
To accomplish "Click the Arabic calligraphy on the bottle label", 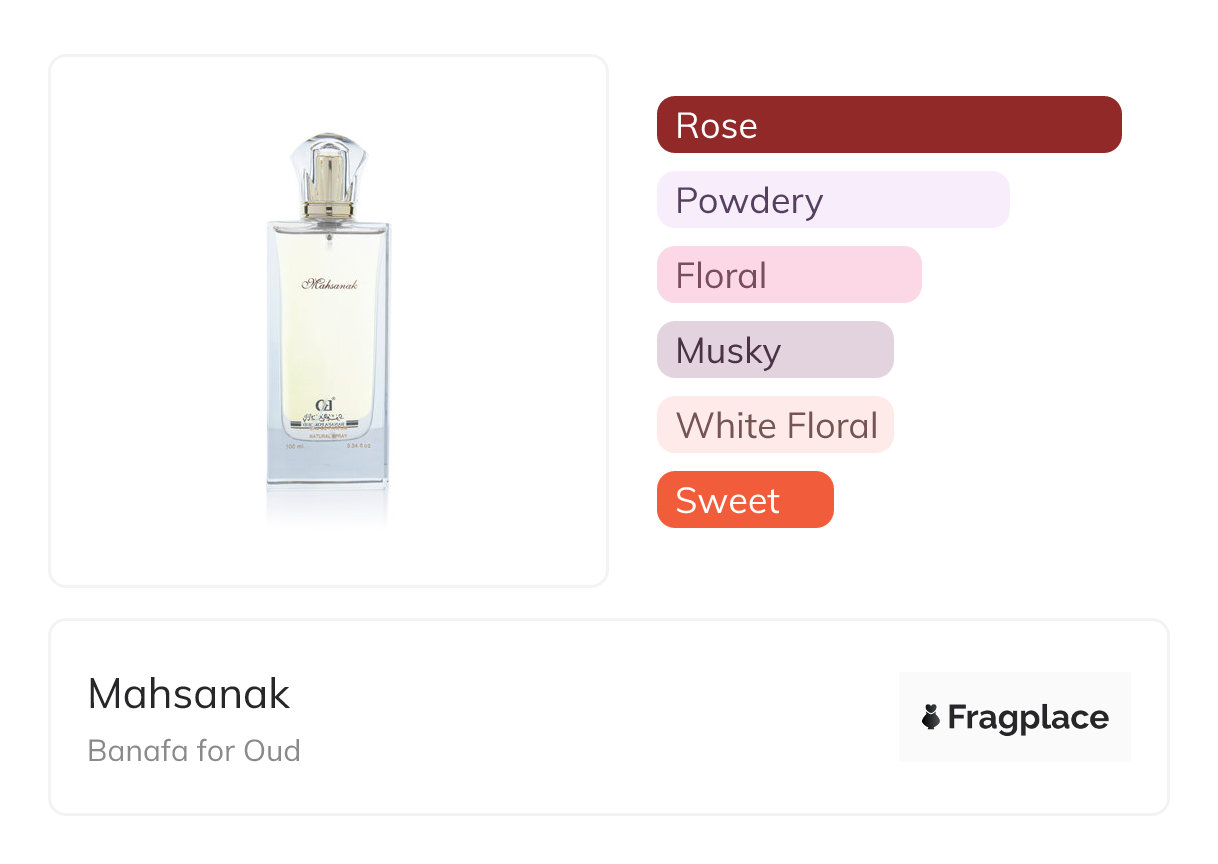I will click(x=326, y=418).
